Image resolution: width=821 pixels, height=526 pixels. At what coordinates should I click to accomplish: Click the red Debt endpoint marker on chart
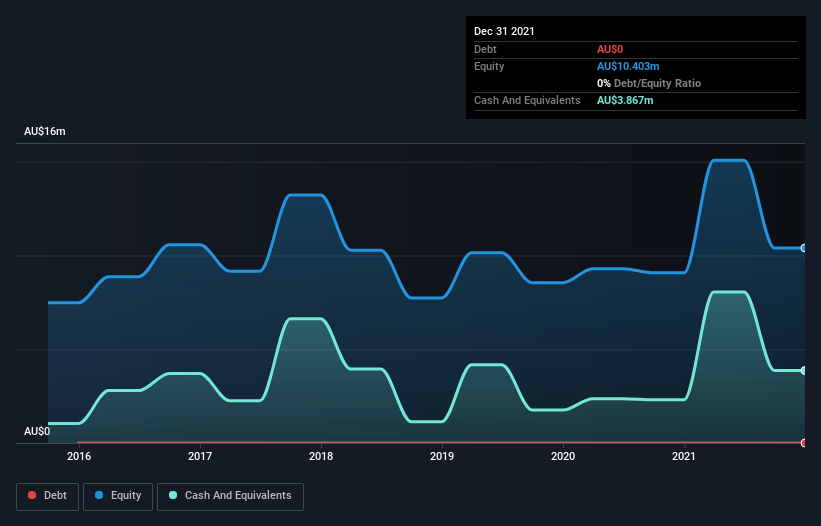point(804,443)
